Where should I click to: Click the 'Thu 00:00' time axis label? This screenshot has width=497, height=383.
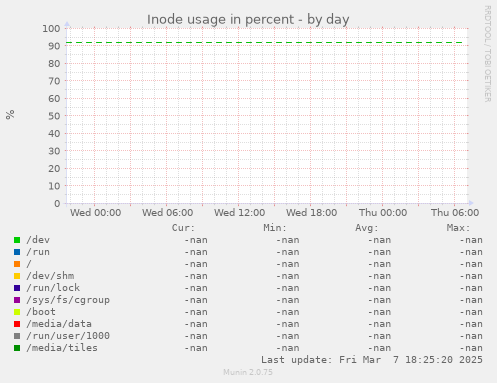[383, 213]
